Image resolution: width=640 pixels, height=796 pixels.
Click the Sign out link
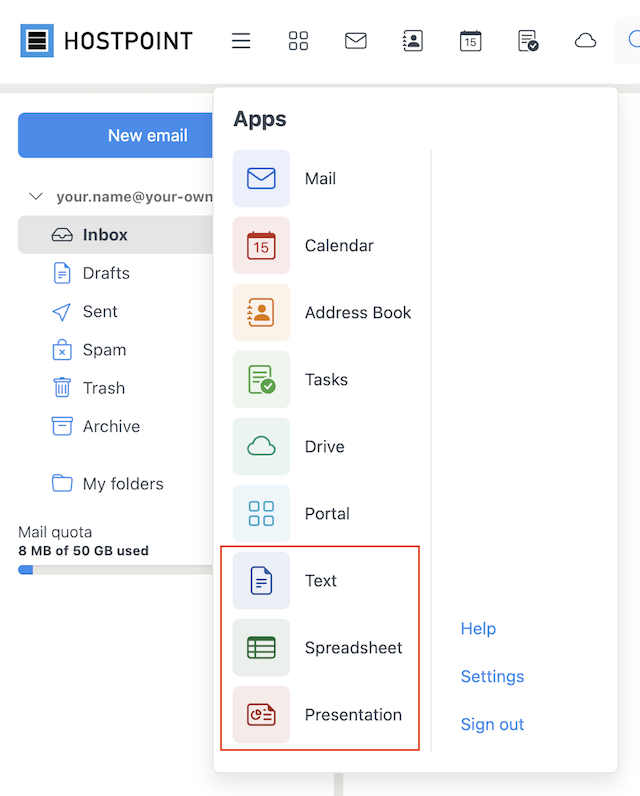[x=492, y=724]
